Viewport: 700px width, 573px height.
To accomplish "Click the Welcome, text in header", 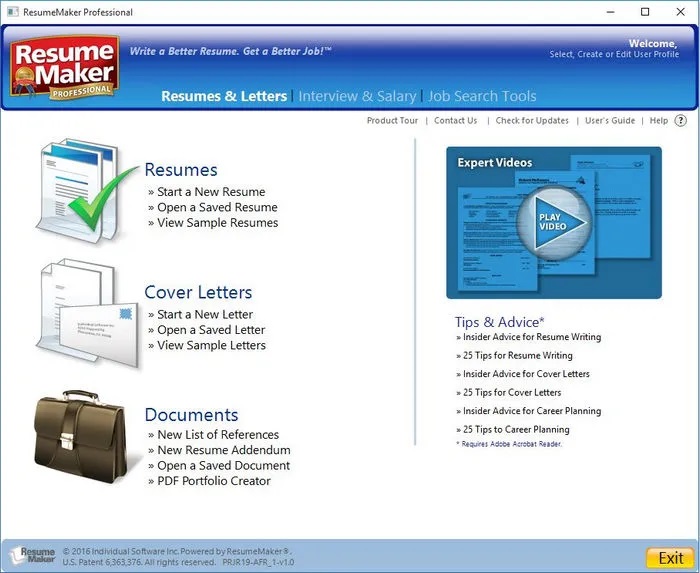I will [x=653, y=44].
